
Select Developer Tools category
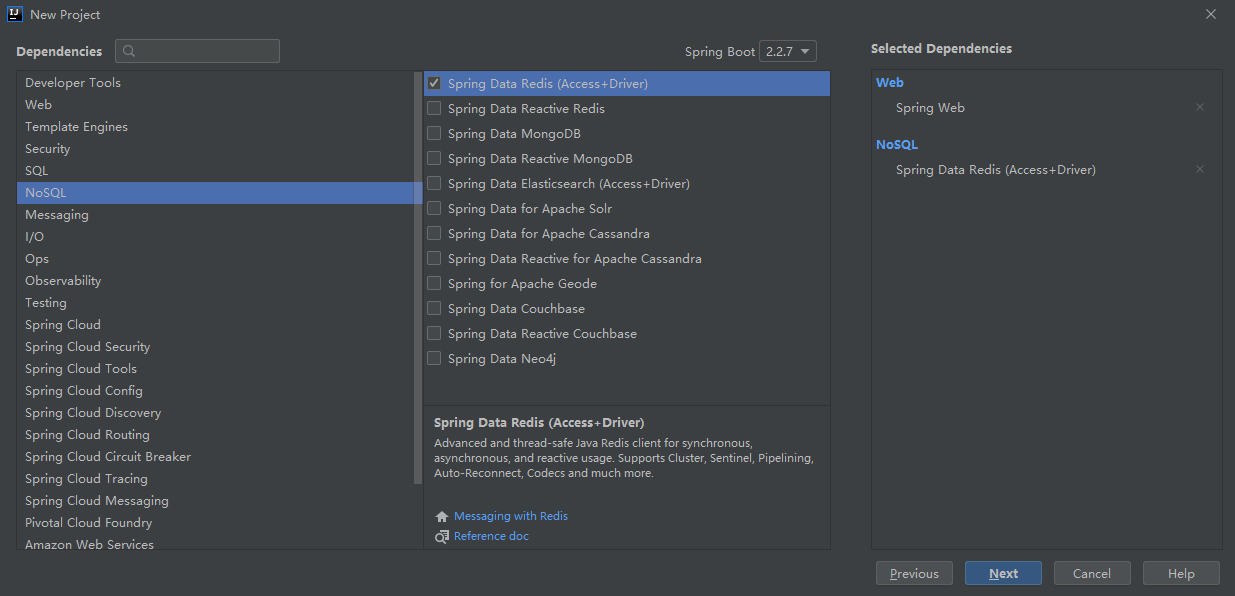(x=215, y=82)
